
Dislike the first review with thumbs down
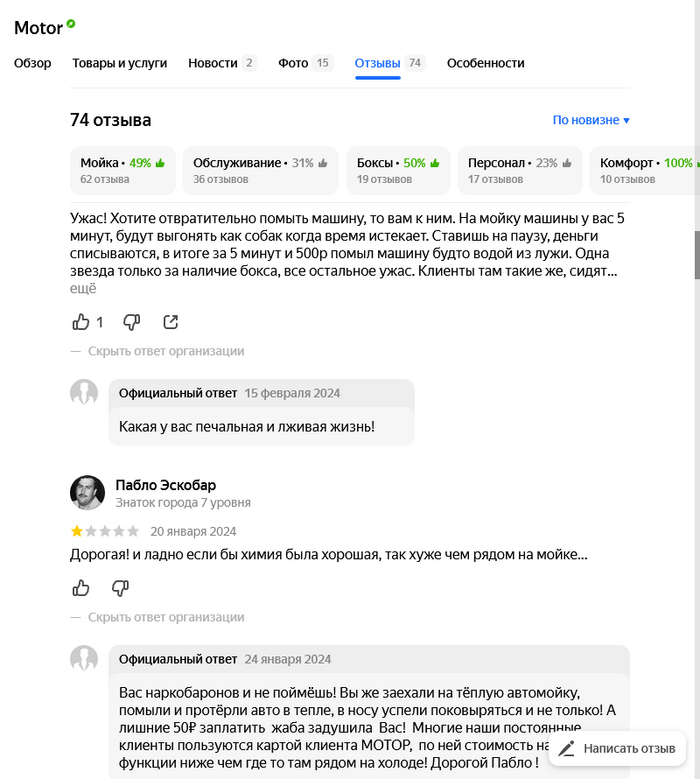click(131, 322)
